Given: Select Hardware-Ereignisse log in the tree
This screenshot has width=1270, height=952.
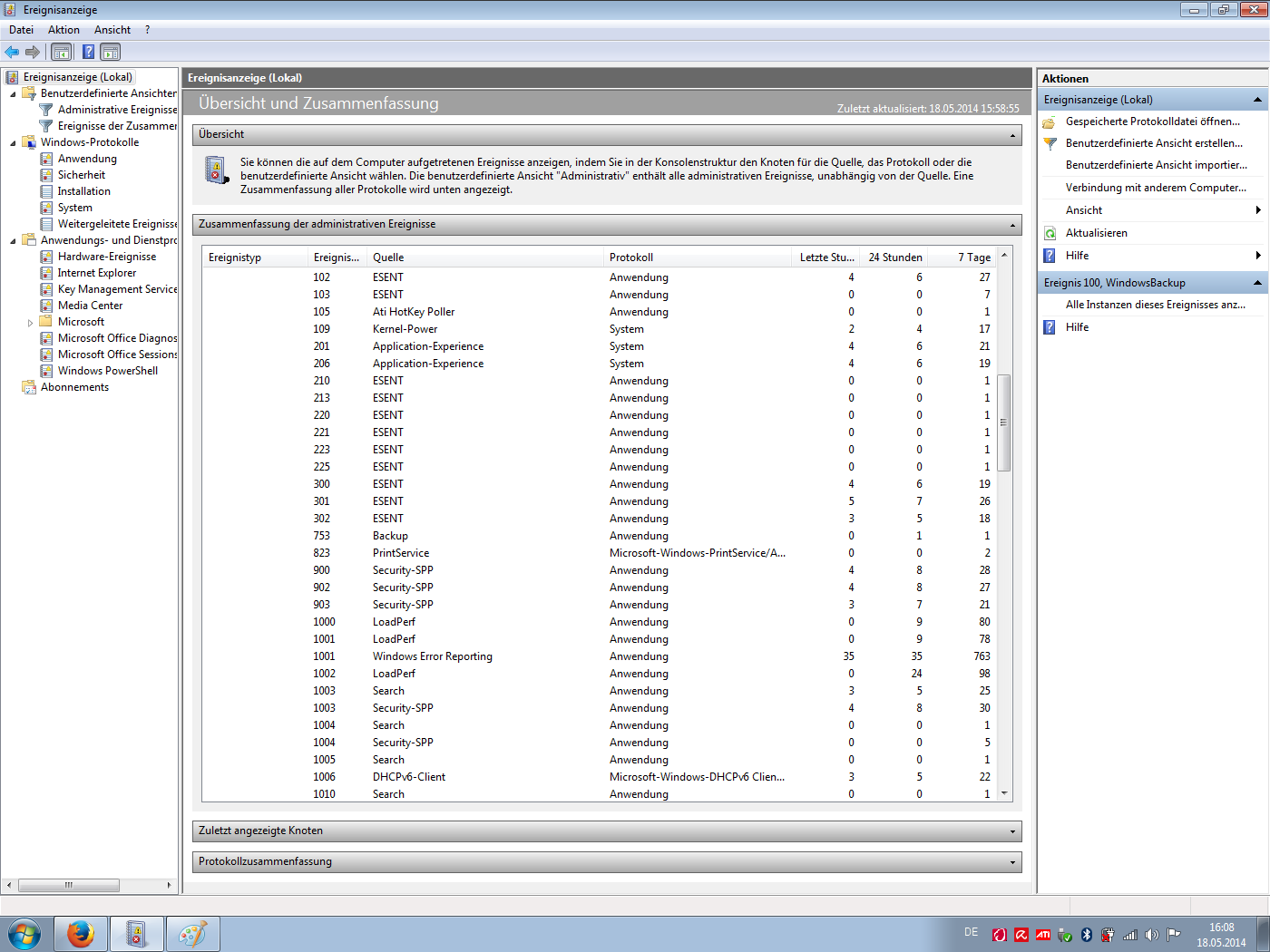Looking at the screenshot, I should [x=107, y=257].
